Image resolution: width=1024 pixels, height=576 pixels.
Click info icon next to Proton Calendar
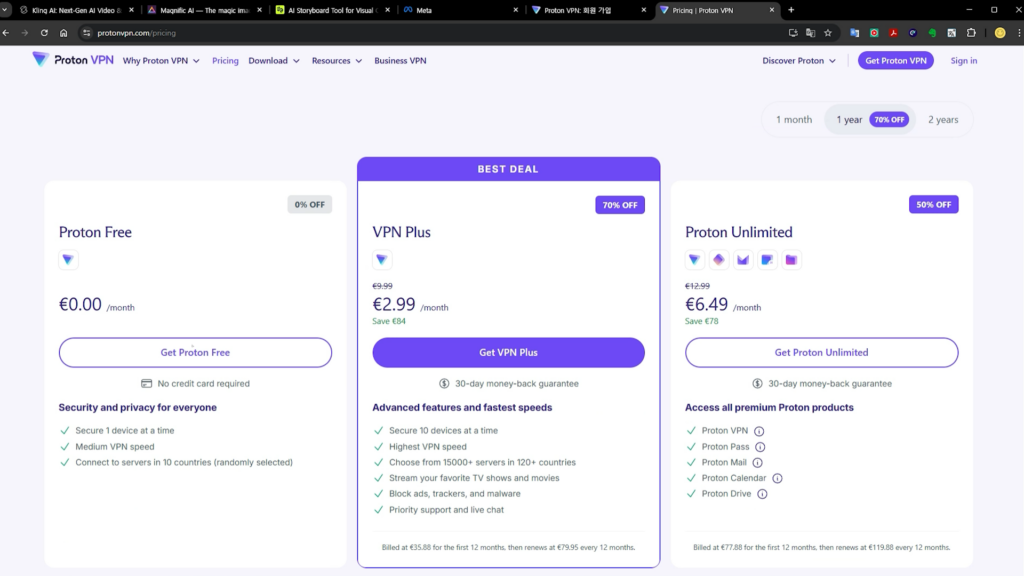pyautogui.click(x=777, y=478)
